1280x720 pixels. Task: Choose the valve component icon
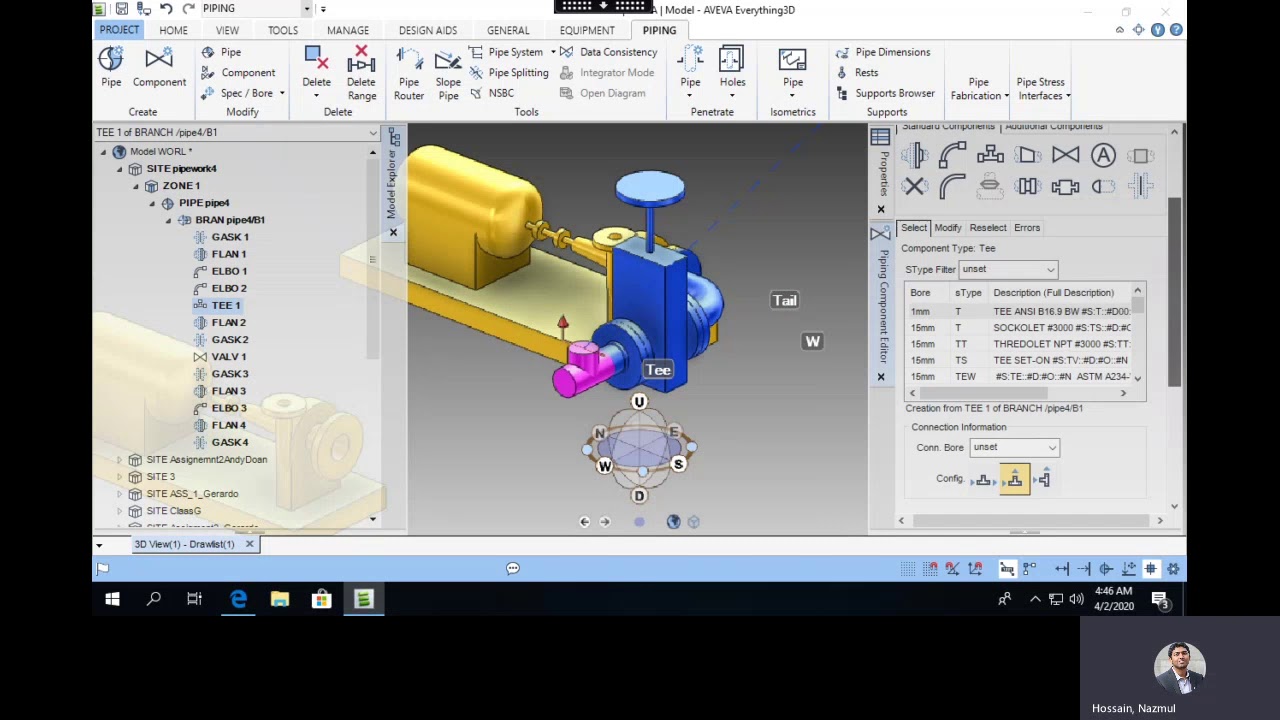coord(1065,155)
